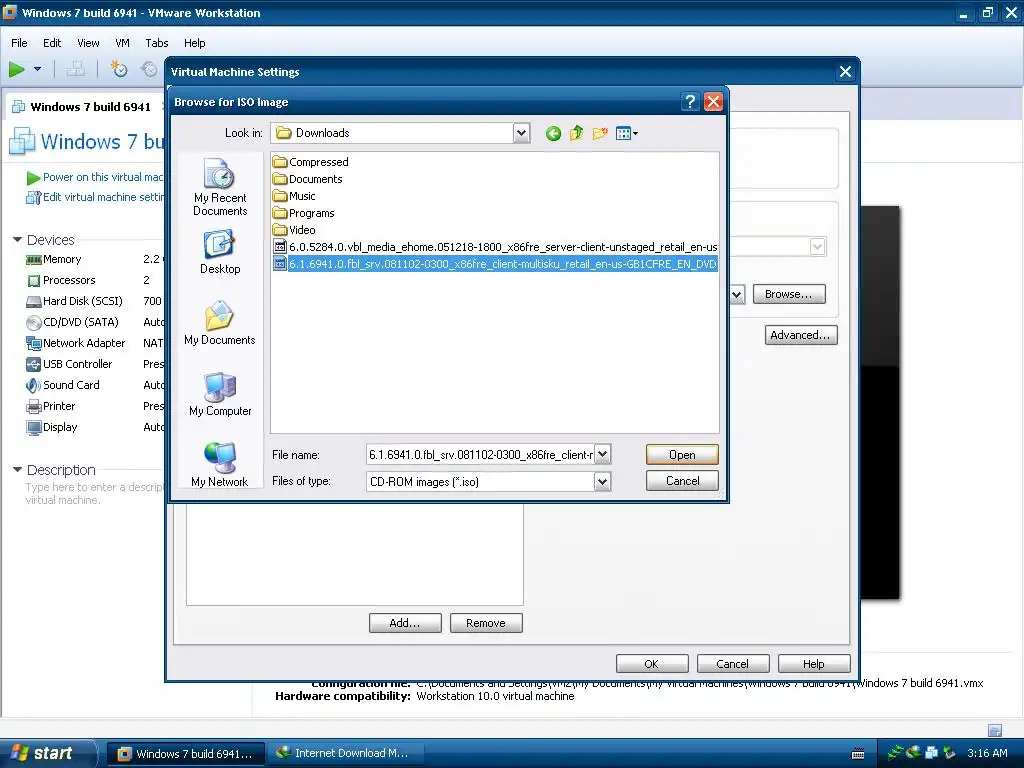Select the 6.1.6941.0 fbl_srv ISO file
1024x768 pixels.
[x=495, y=264]
